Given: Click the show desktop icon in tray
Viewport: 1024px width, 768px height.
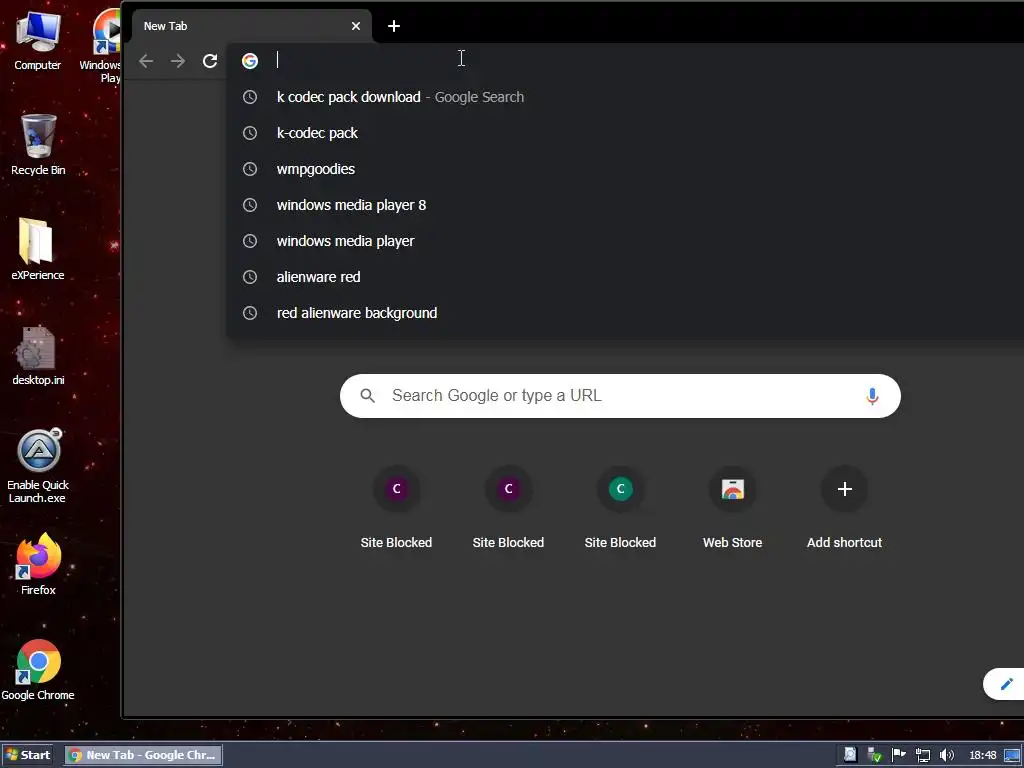Looking at the screenshot, I should 1012,756.
